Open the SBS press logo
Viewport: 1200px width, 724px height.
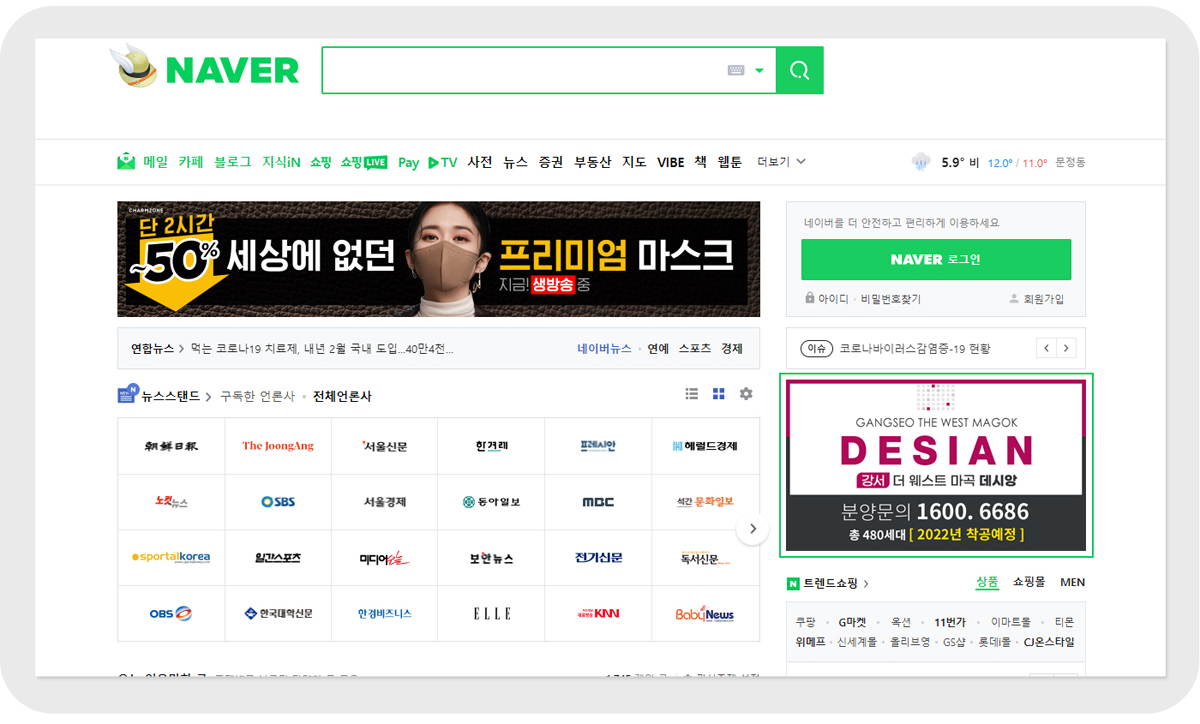pyautogui.click(x=278, y=502)
